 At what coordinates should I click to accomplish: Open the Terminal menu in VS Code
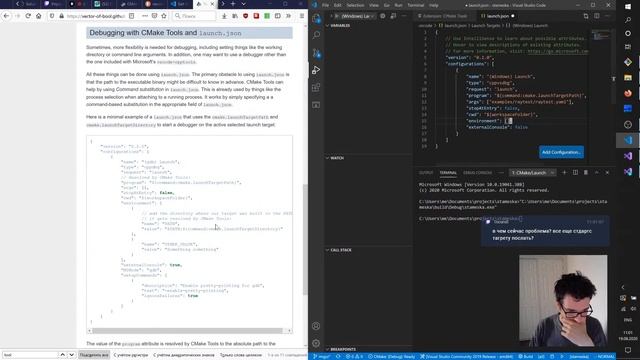(x=416, y=5)
